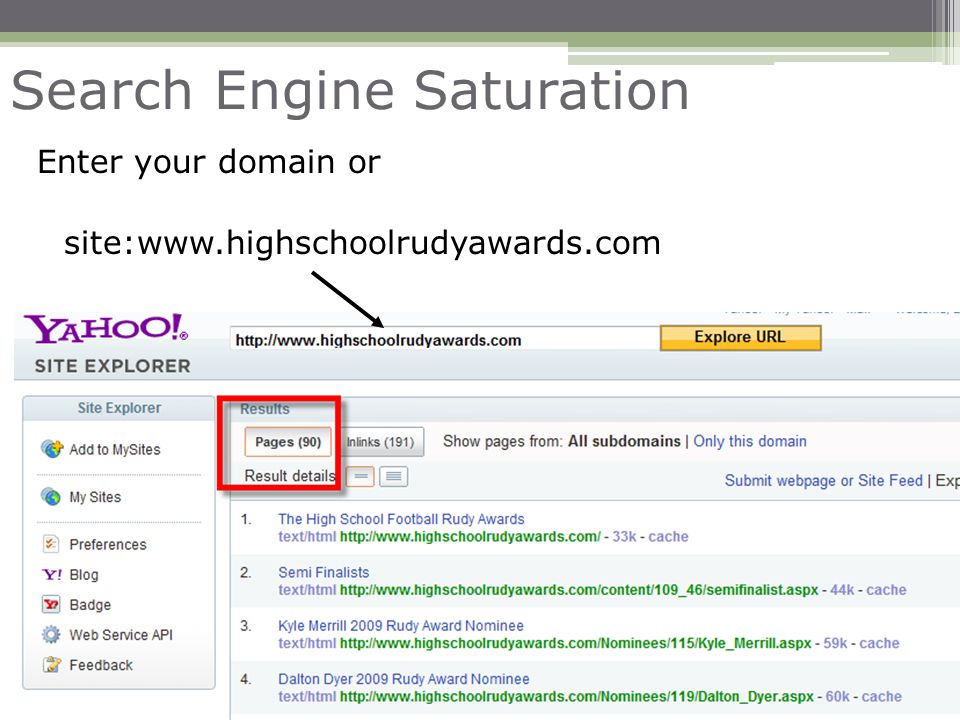The width and height of the screenshot is (960, 720).
Task: Open The High School Football Rudy Awards result
Action: point(401,519)
